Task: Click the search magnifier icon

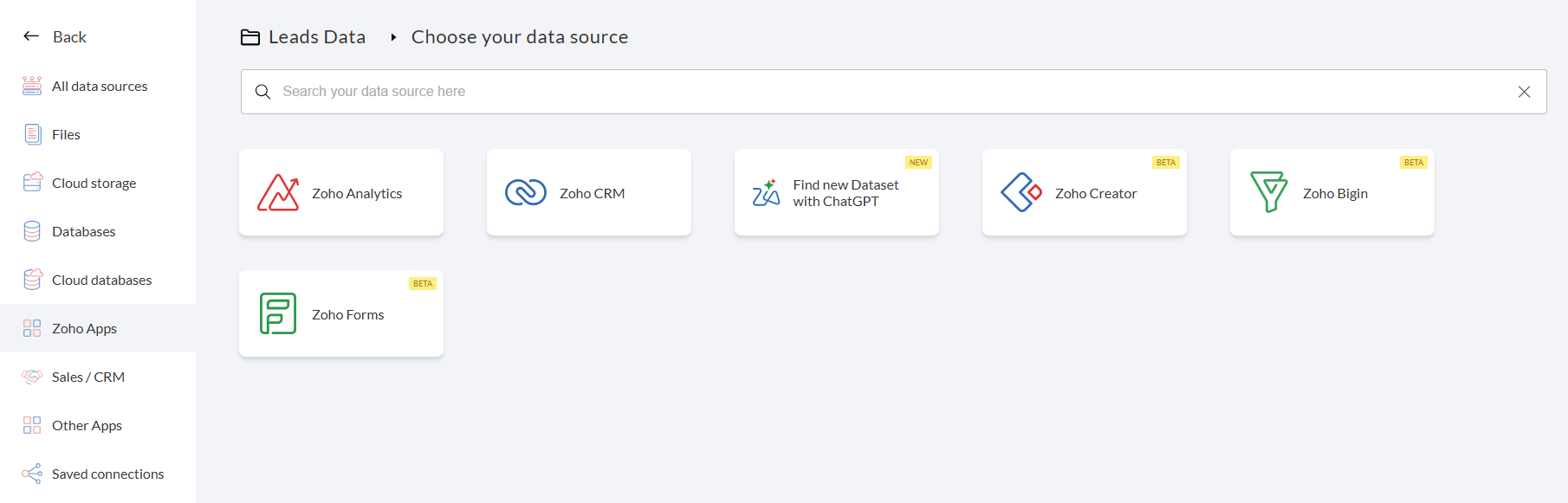Action: pyautogui.click(x=263, y=92)
